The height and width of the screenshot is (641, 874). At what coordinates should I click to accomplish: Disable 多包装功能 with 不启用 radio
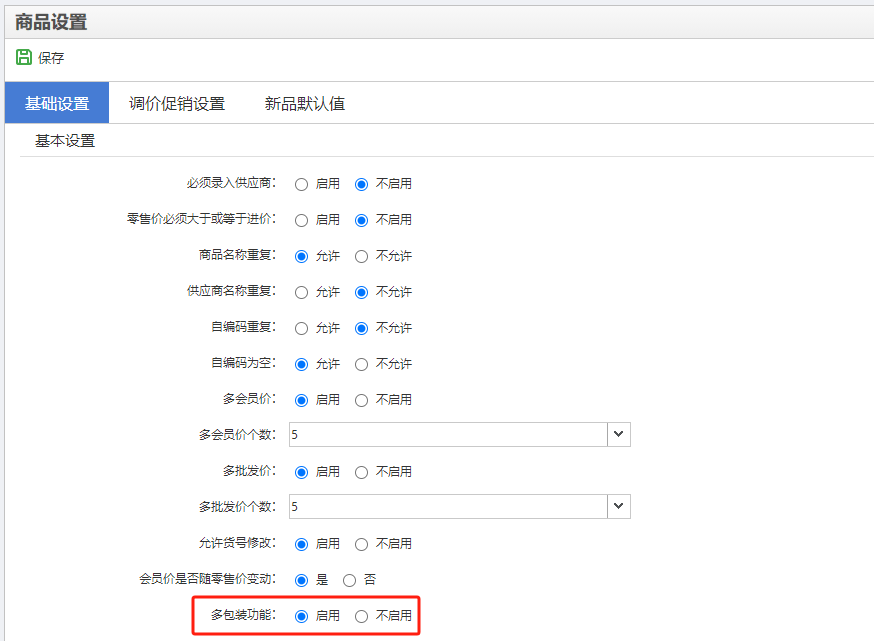(x=362, y=616)
